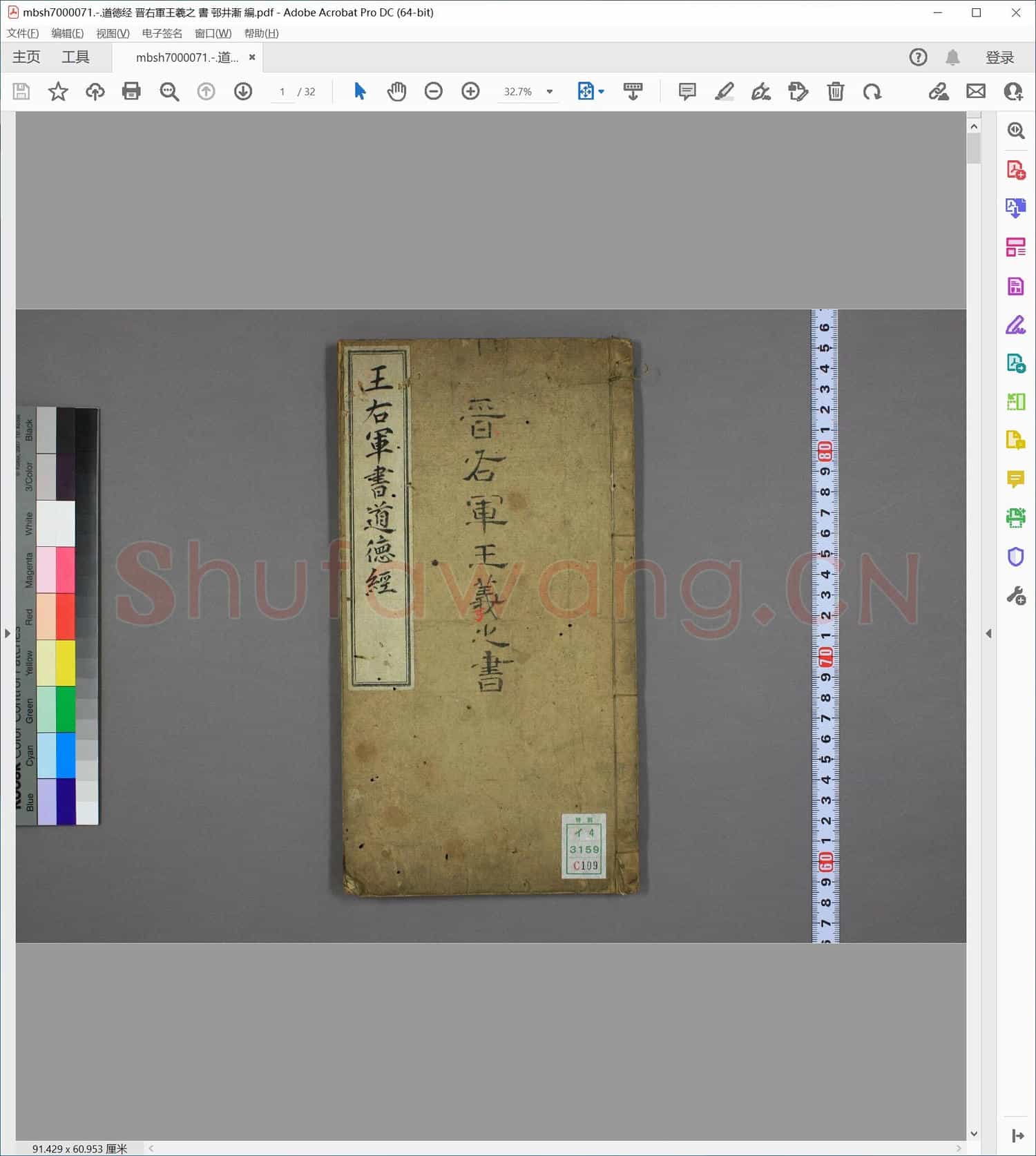Open the Organize Pages tool in right pane
Screen dimensions: 1036x1156
click(1016, 247)
